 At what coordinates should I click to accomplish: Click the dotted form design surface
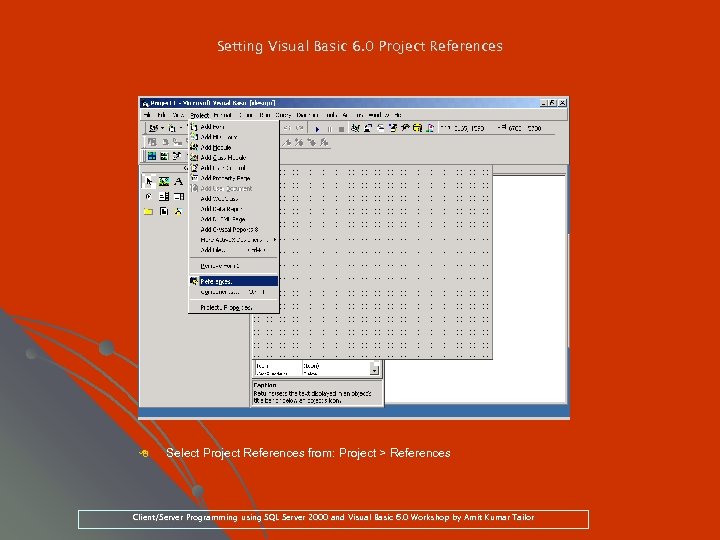[372, 263]
